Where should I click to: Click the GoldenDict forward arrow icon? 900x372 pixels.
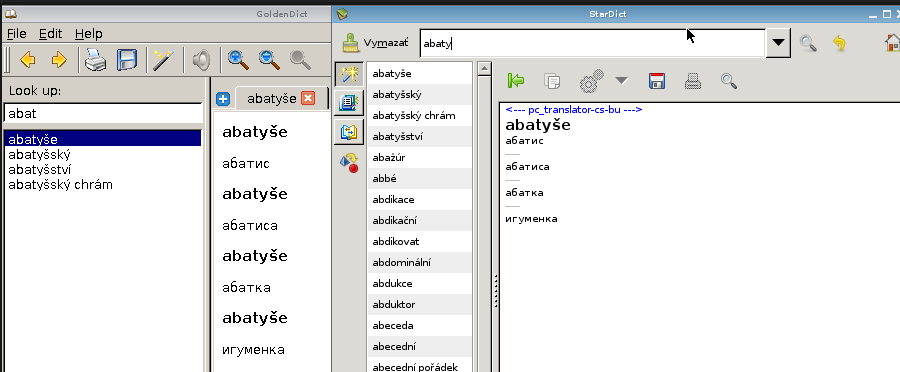pos(59,60)
